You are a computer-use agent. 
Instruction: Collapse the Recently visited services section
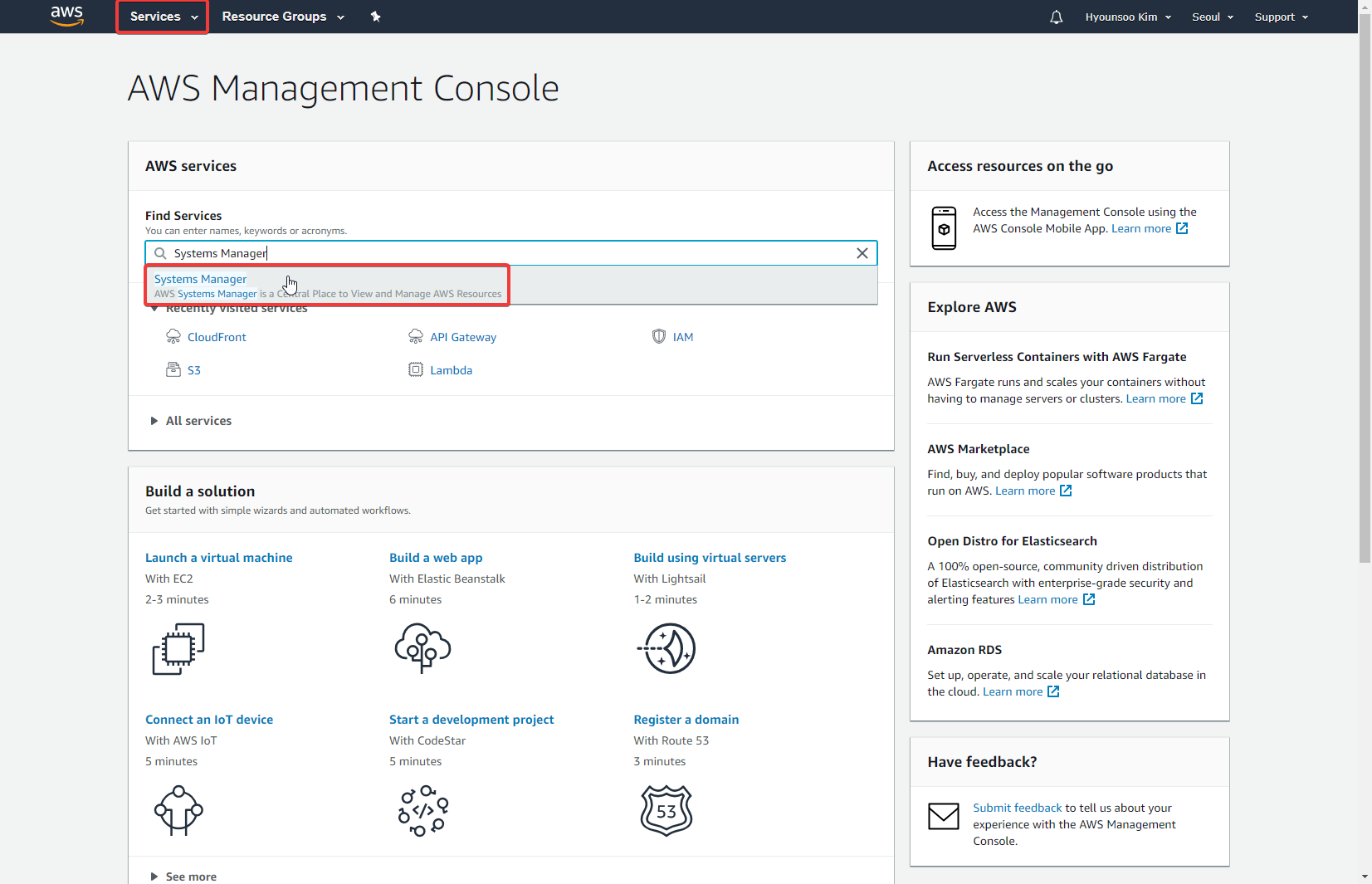[228, 309]
